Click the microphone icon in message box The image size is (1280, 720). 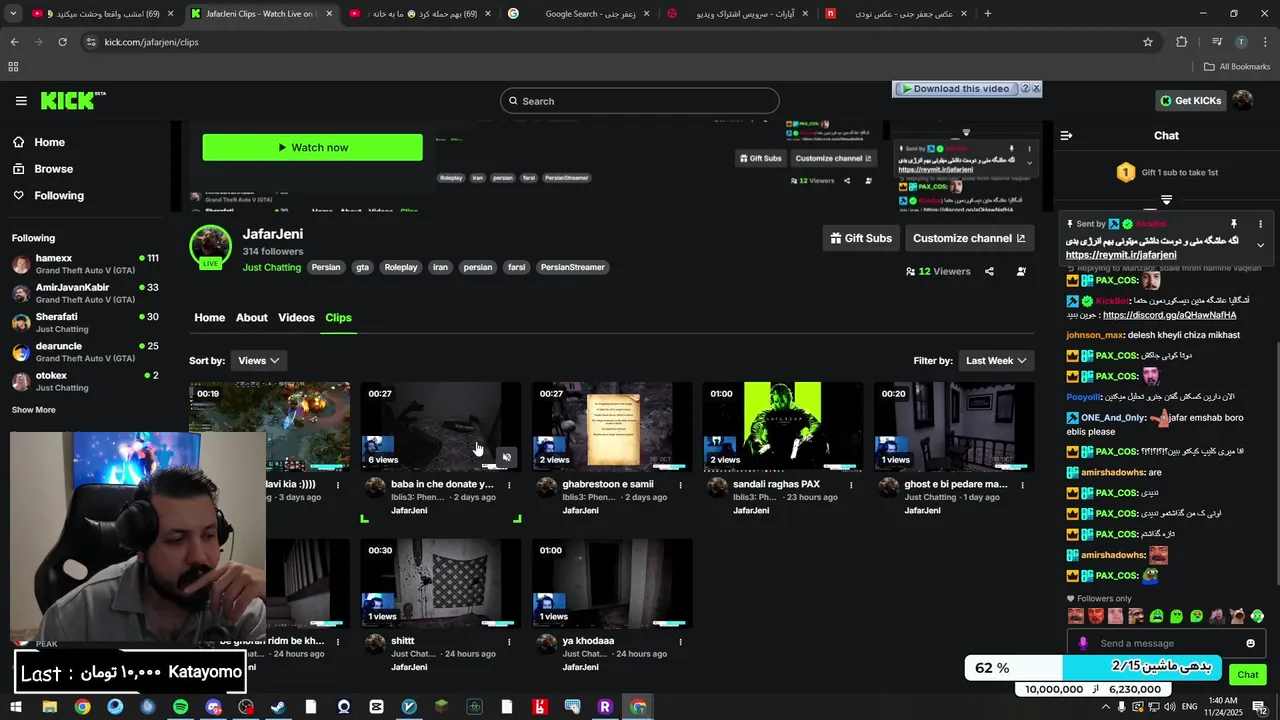pyautogui.click(x=1083, y=643)
